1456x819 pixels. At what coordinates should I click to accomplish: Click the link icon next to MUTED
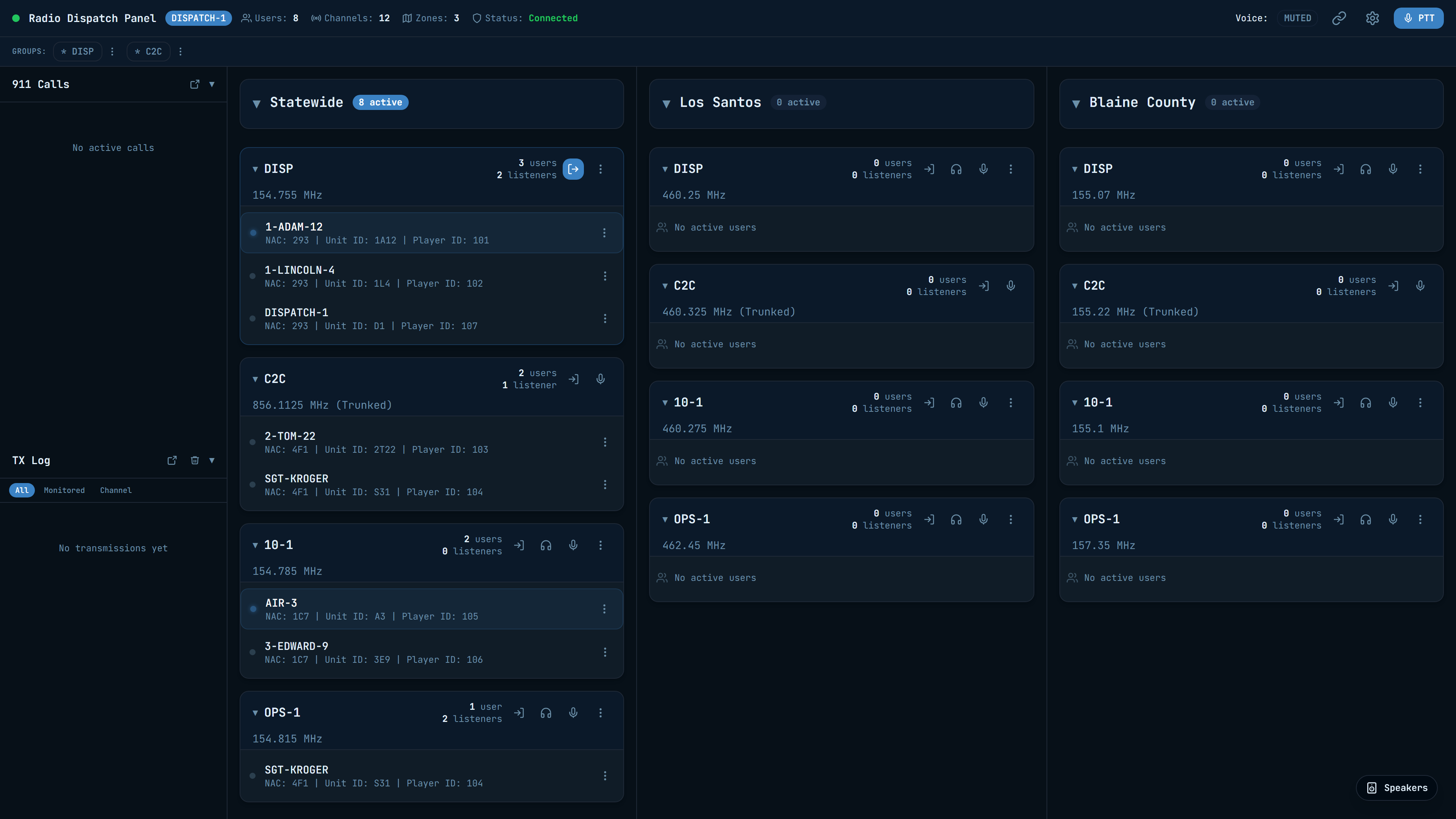[1339, 18]
